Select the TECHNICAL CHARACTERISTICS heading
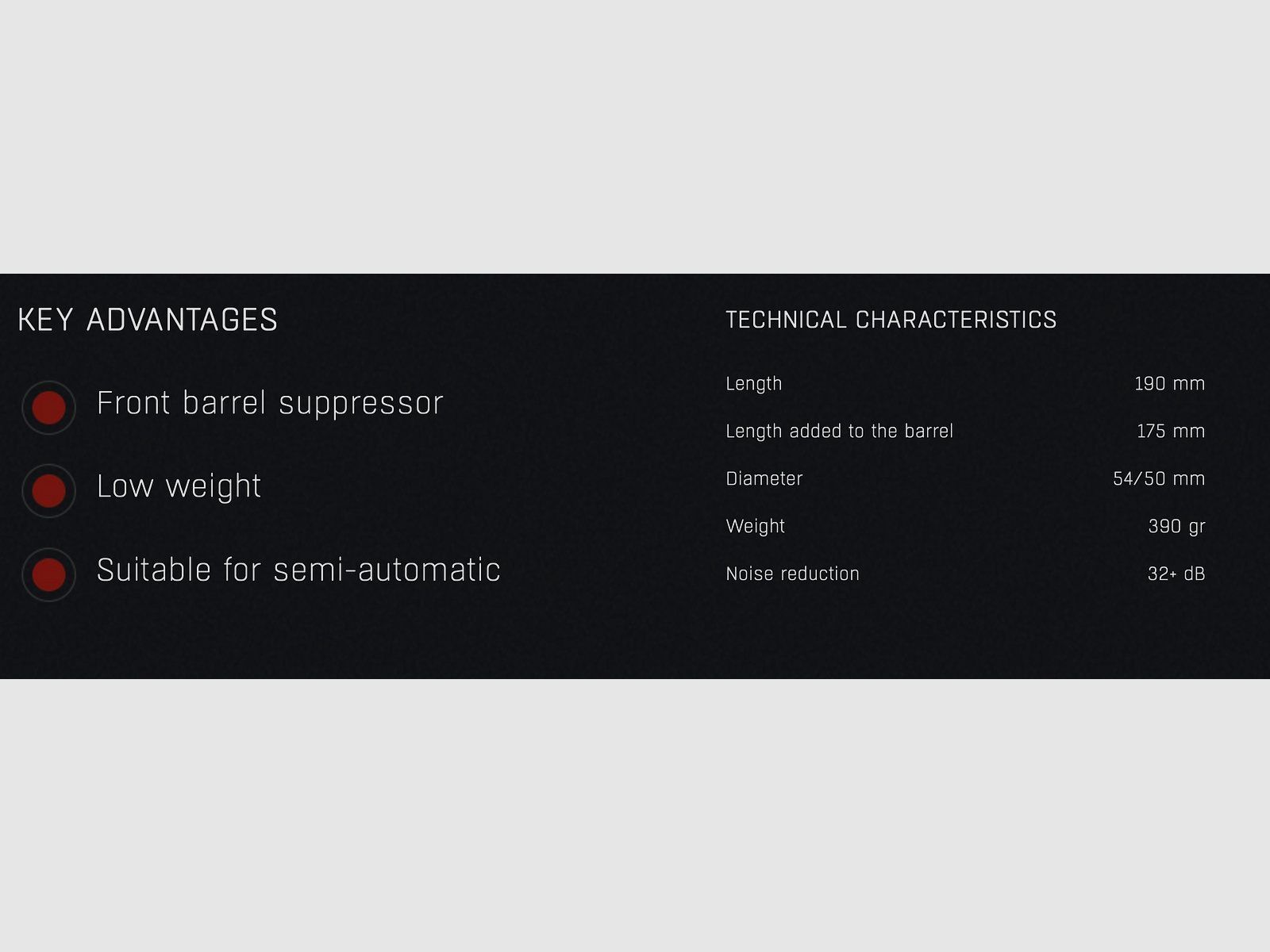Image resolution: width=1270 pixels, height=952 pixels. click(891, 320)
